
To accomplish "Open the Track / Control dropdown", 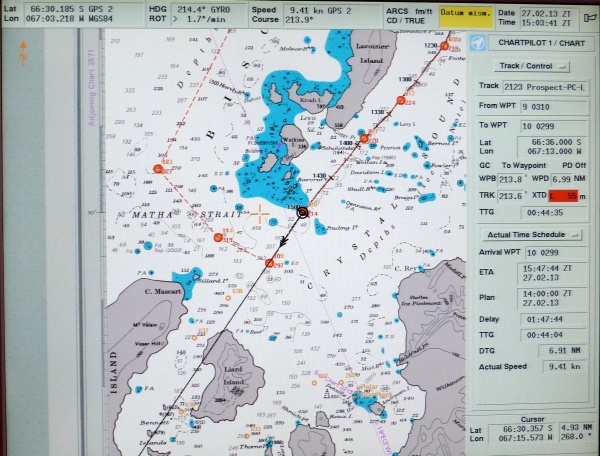I will click(532, 65).
